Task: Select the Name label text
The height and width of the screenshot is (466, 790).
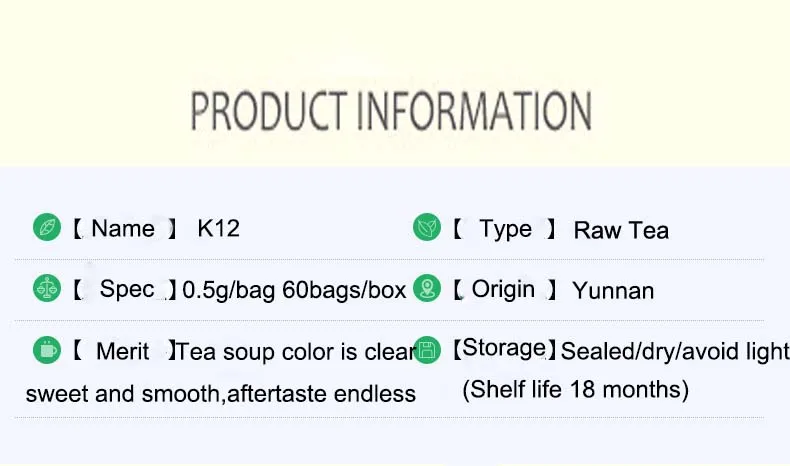Action: click(x=123, y=228)
